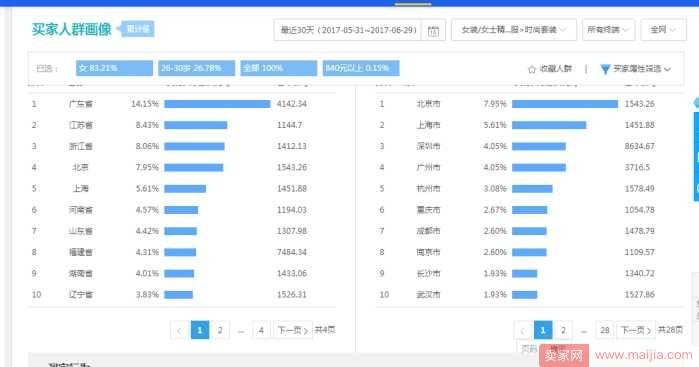Click the tag badge beside 买家人群画像 title
This screenshot has width=699, height=367.
click(136, 29)
